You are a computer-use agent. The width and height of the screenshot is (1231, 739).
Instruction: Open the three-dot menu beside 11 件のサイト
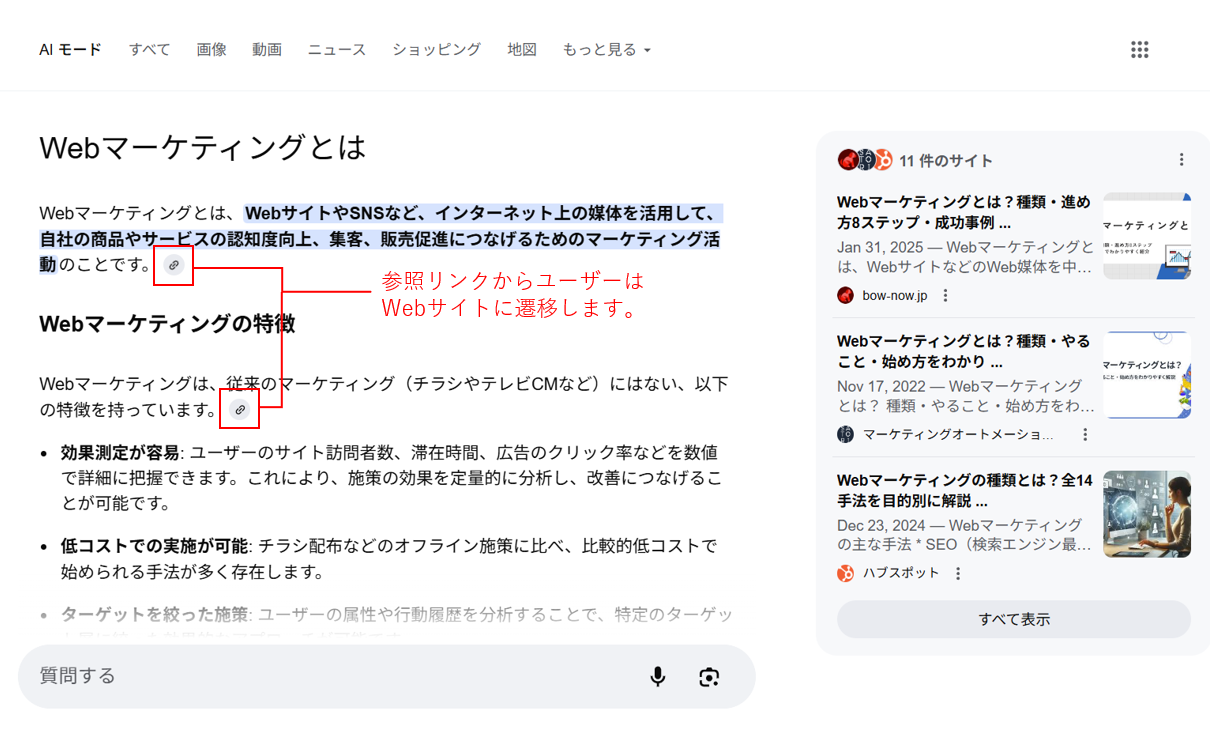[x=1181, y=160]
